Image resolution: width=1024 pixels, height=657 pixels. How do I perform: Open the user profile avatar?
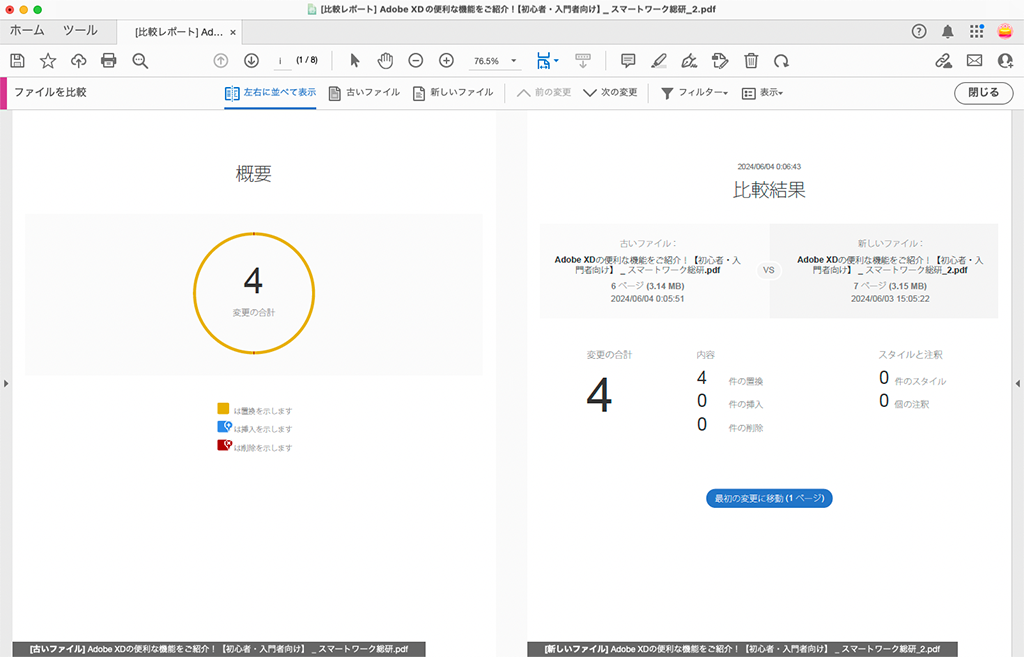(1005, 31)
